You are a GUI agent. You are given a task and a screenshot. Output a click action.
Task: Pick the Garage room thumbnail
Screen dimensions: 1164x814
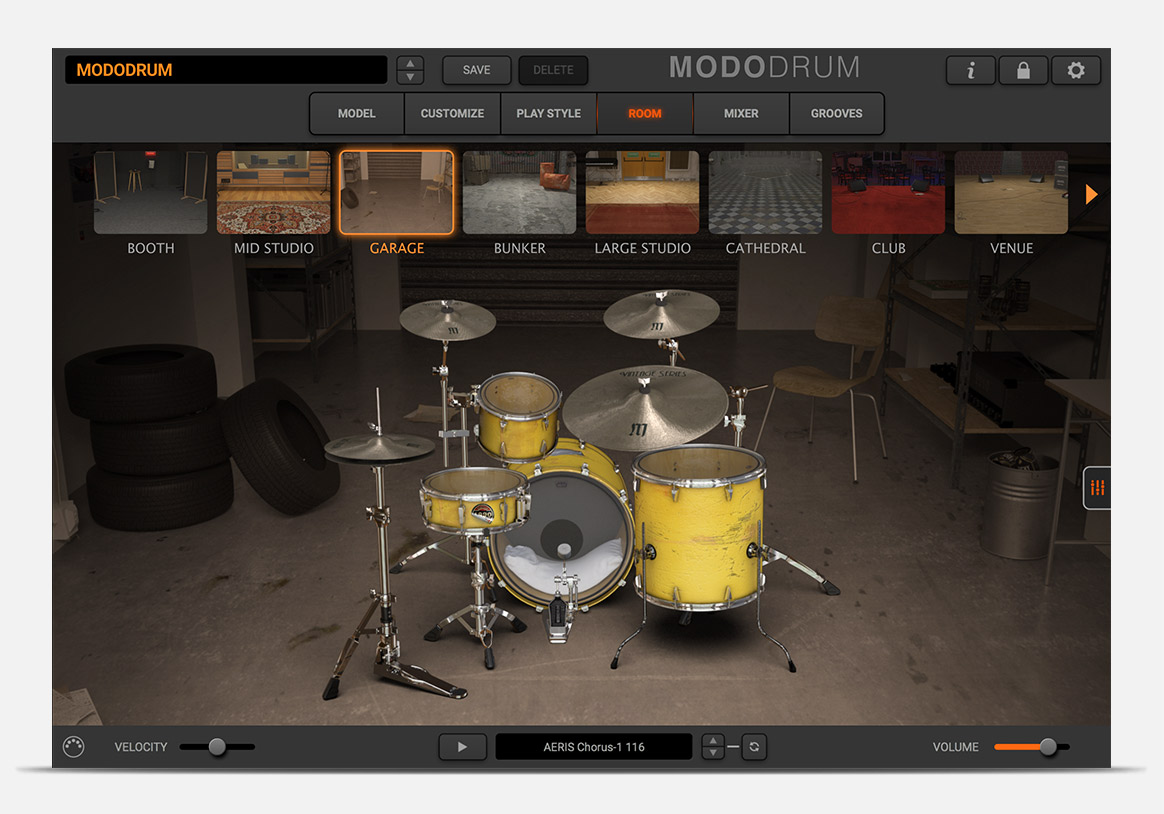click(396, 192)
